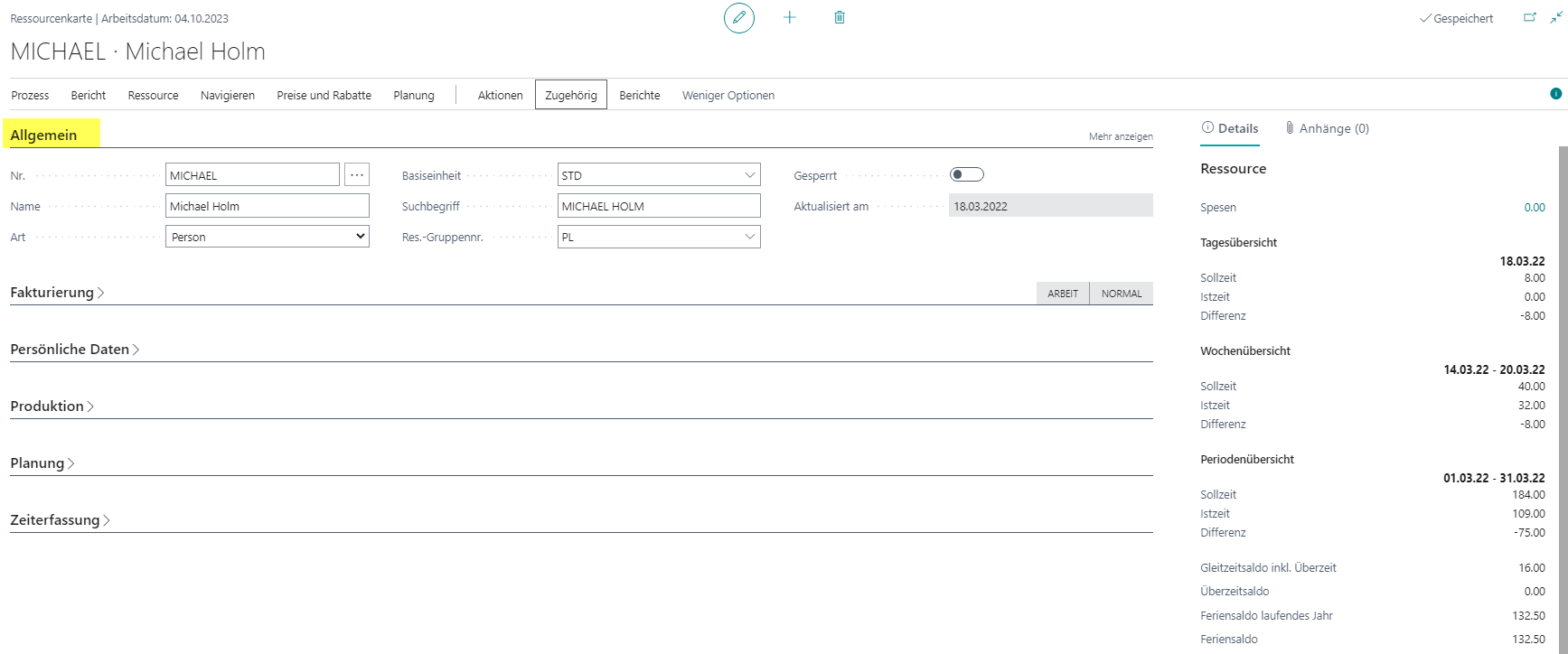Image resolution: width=1568 pixels, height=654 pixels.
Task: Click Weniger Optionen
Action: click(728, 95)
